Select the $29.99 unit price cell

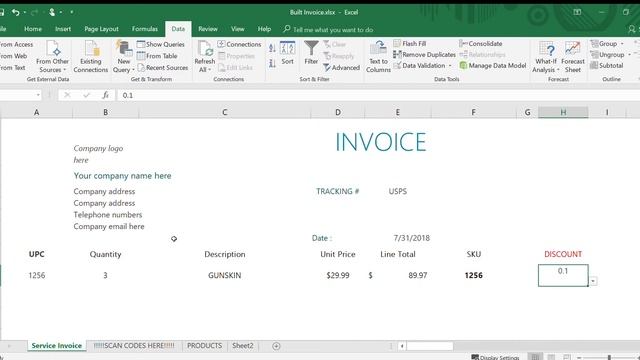[x=338, y=275]
